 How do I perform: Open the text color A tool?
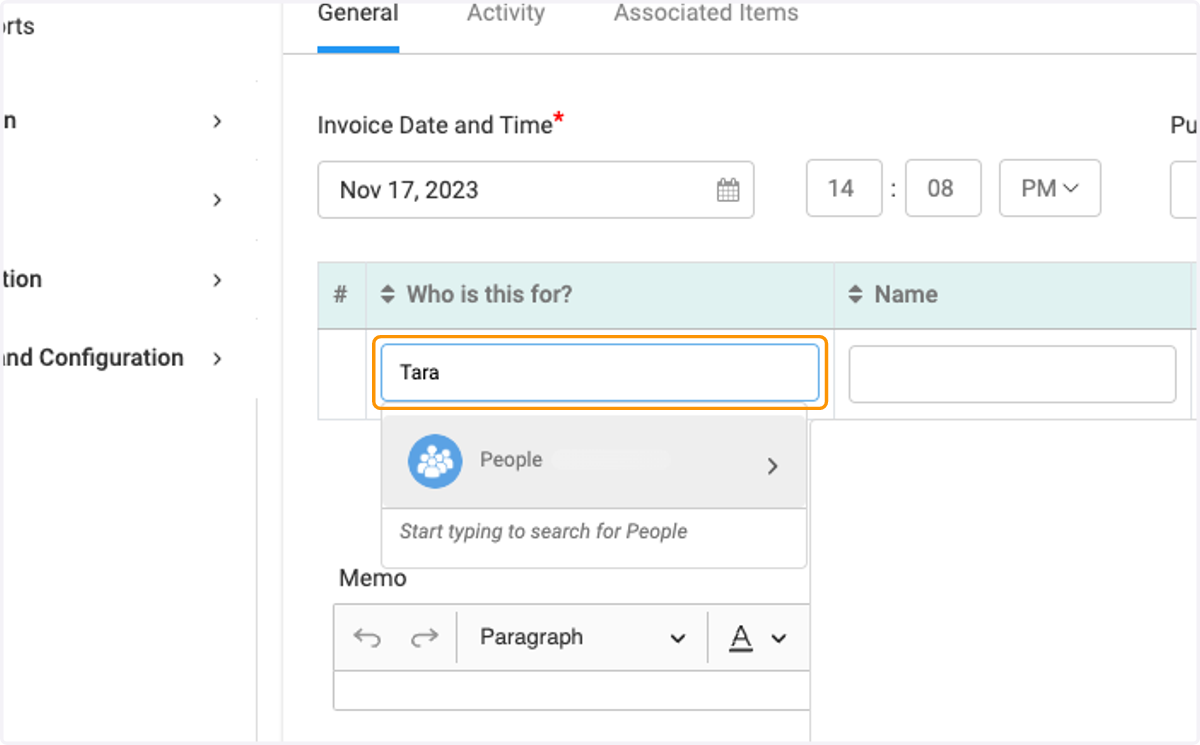740,637
